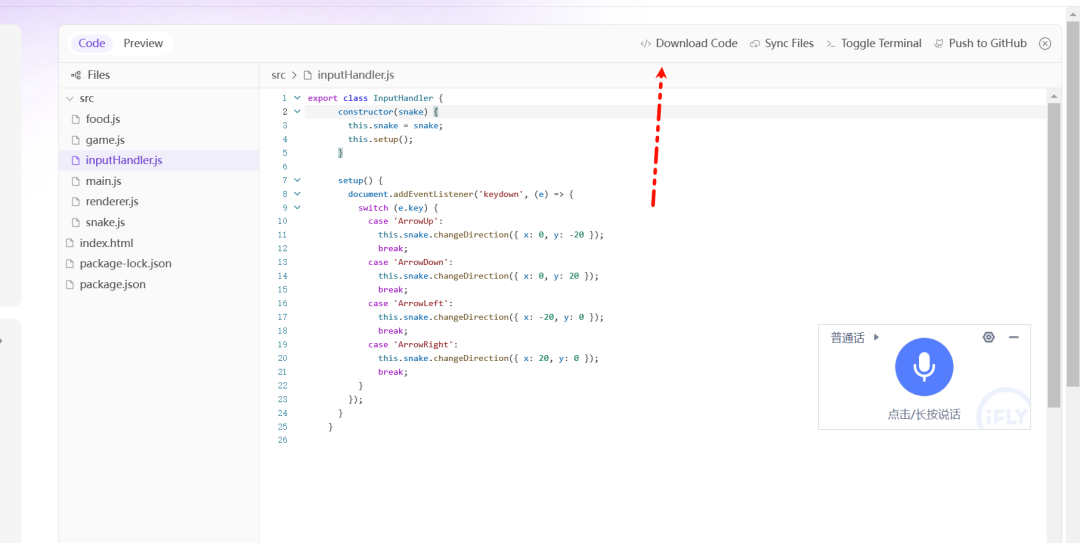1080x543 pixels.
Task: Switch to the Code tab
Action: pos(92,43)
